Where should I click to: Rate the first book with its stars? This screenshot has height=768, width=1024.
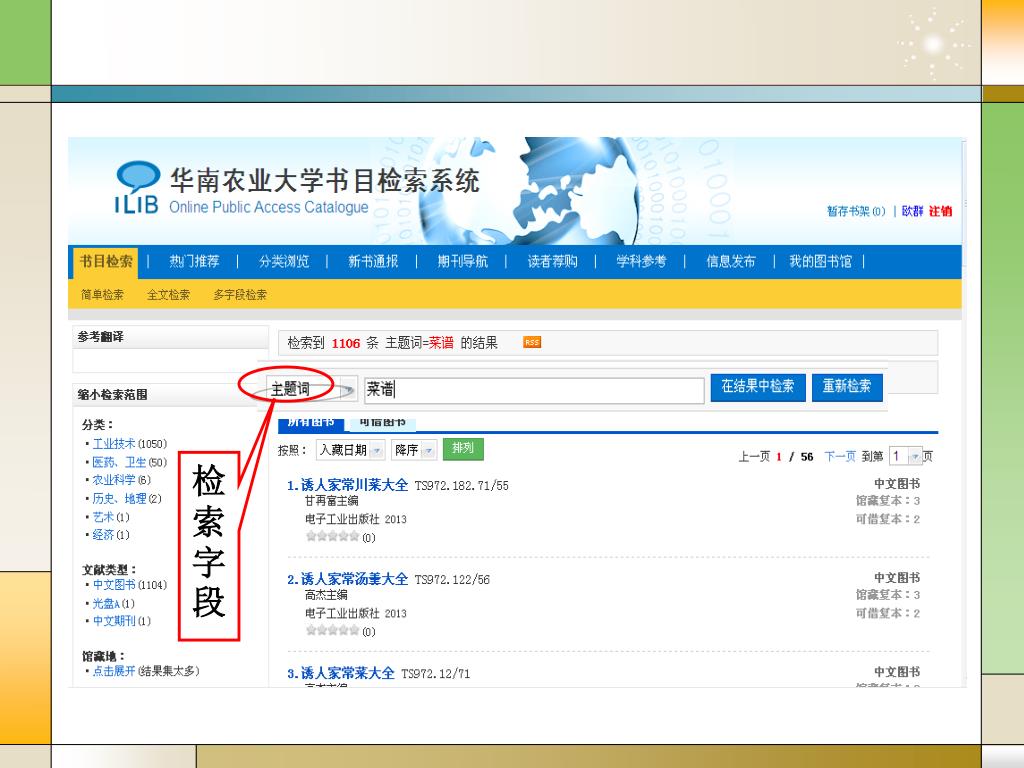(332, 536)
